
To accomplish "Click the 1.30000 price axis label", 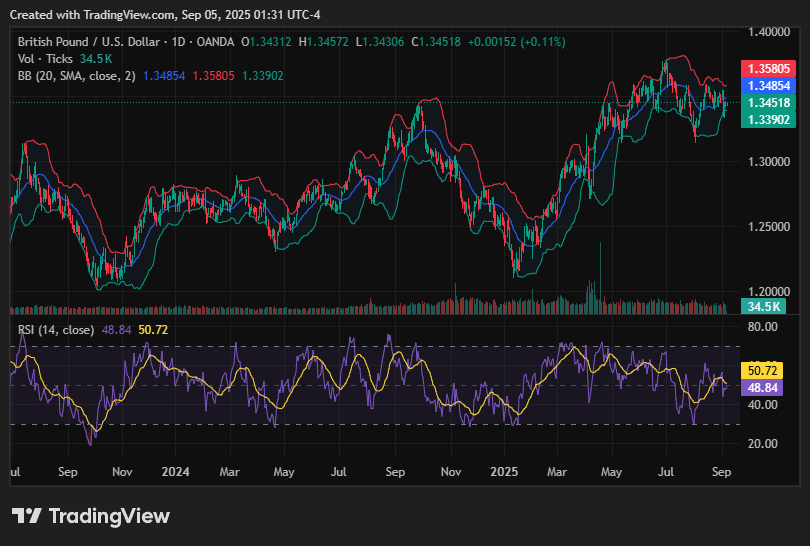I will 769,162.
